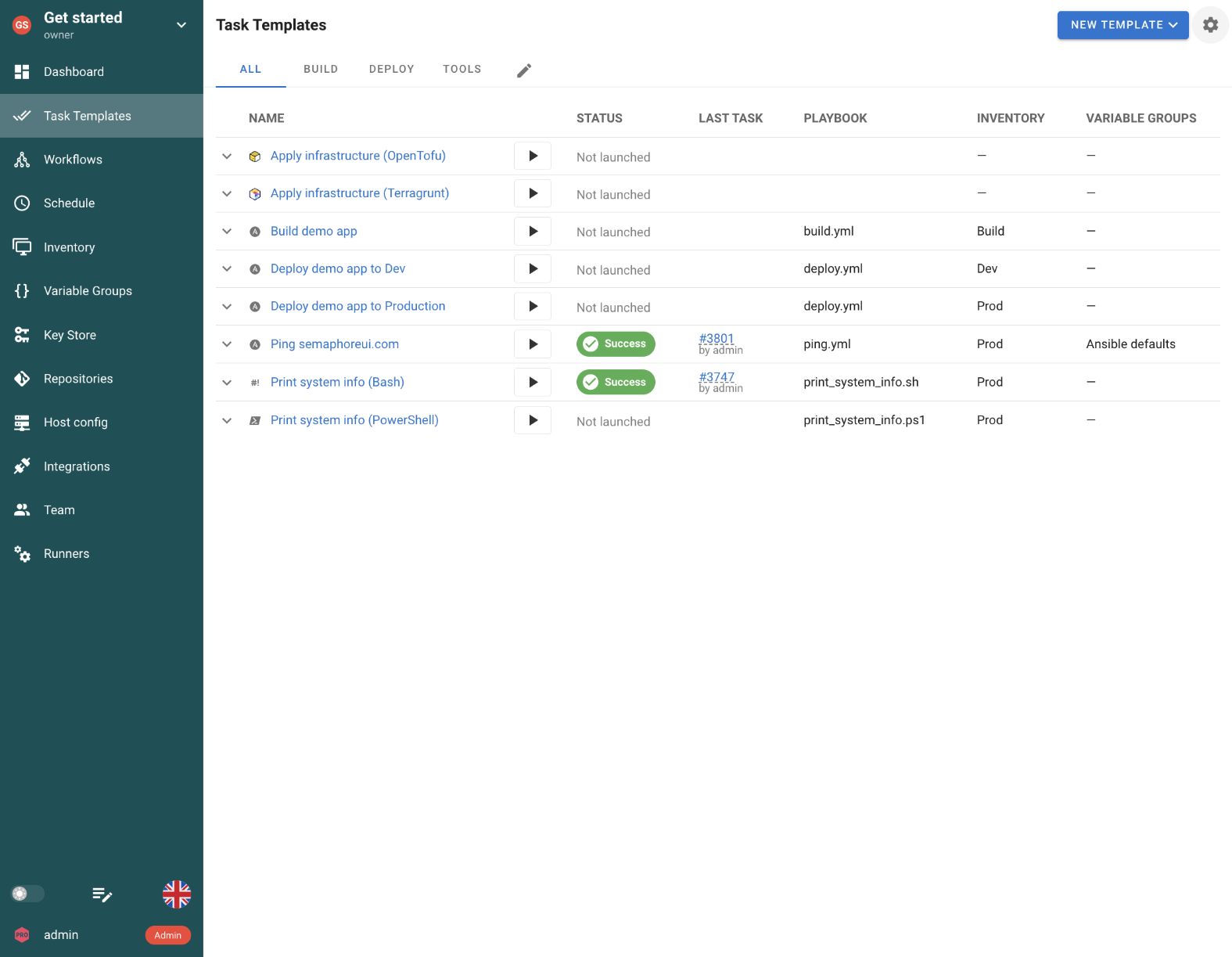The height and width of the screenshot is (957, 1232).
Task: Open Repositories git icon
Action: (x=22, y=379)
